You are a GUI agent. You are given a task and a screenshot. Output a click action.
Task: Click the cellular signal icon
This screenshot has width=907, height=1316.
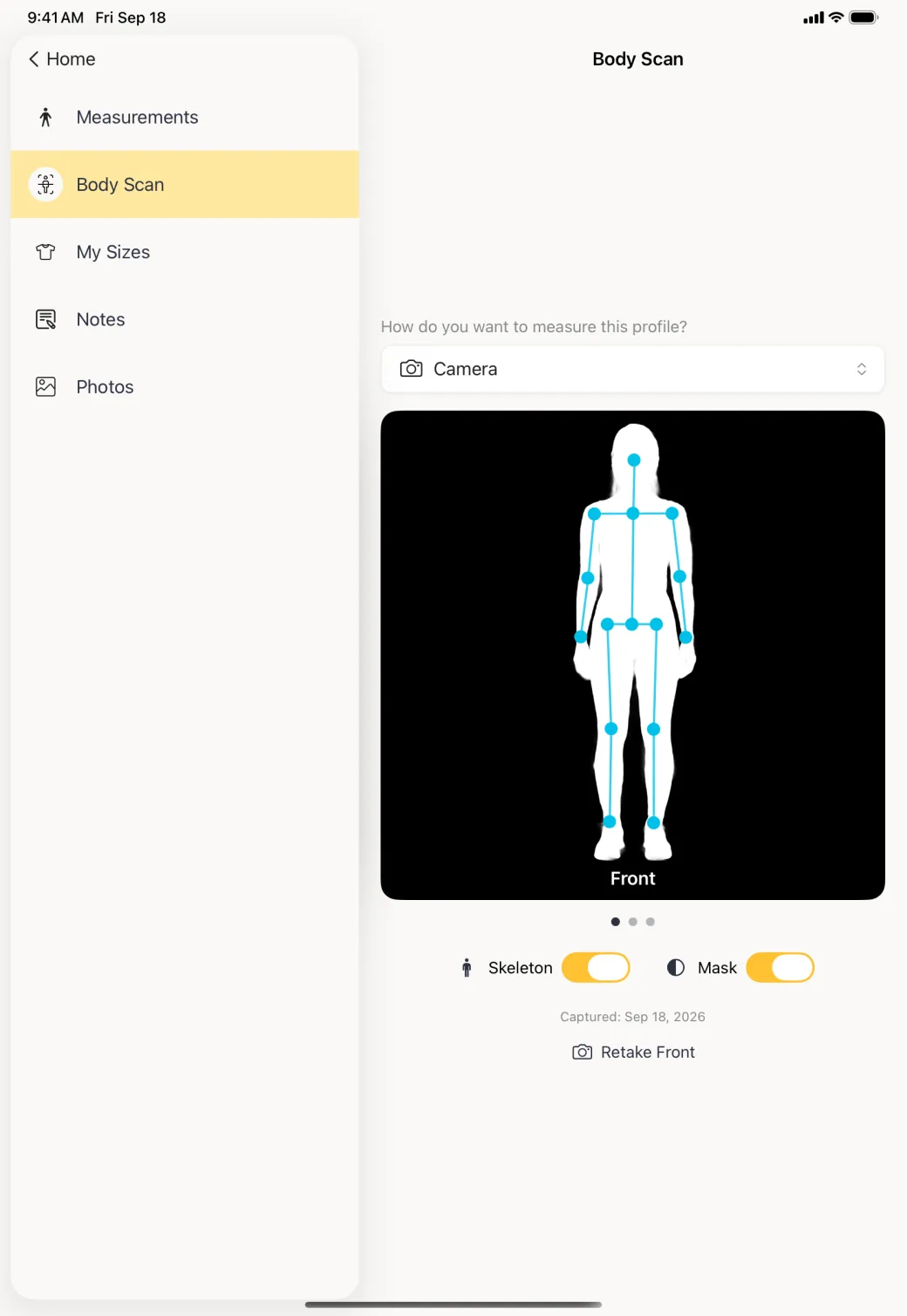tap(814, 17)
